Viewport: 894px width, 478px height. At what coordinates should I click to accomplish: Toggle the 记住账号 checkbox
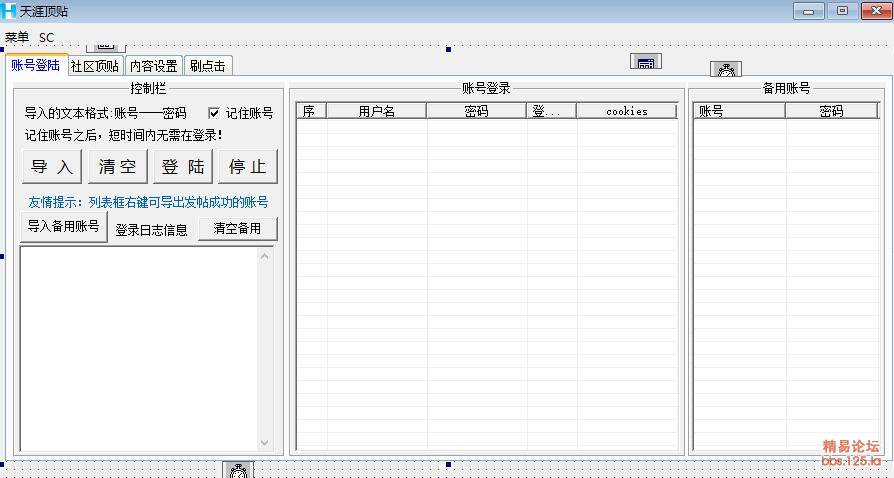pyautogui.click(x=213, y=113)
